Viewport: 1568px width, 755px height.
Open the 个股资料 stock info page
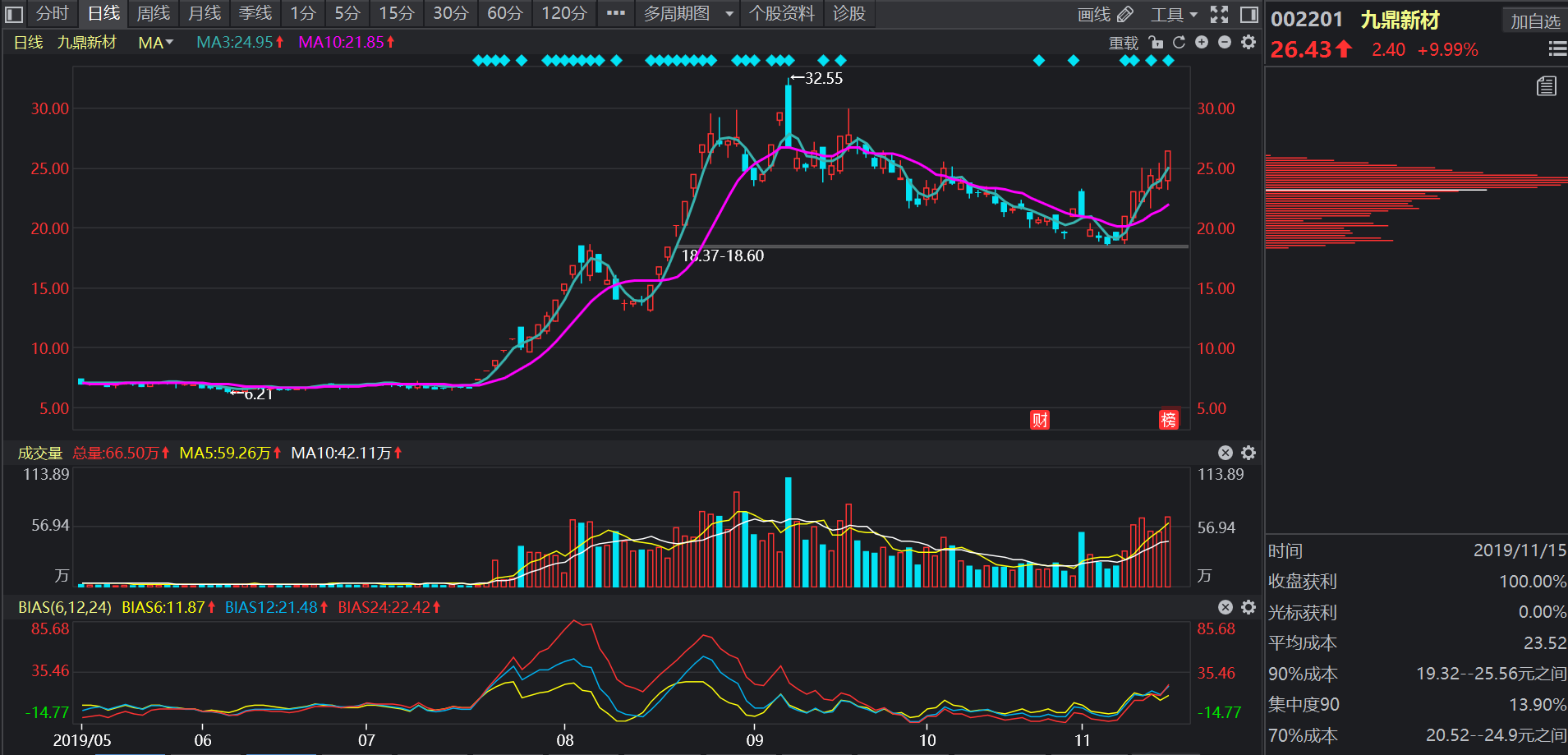[782, 13]
